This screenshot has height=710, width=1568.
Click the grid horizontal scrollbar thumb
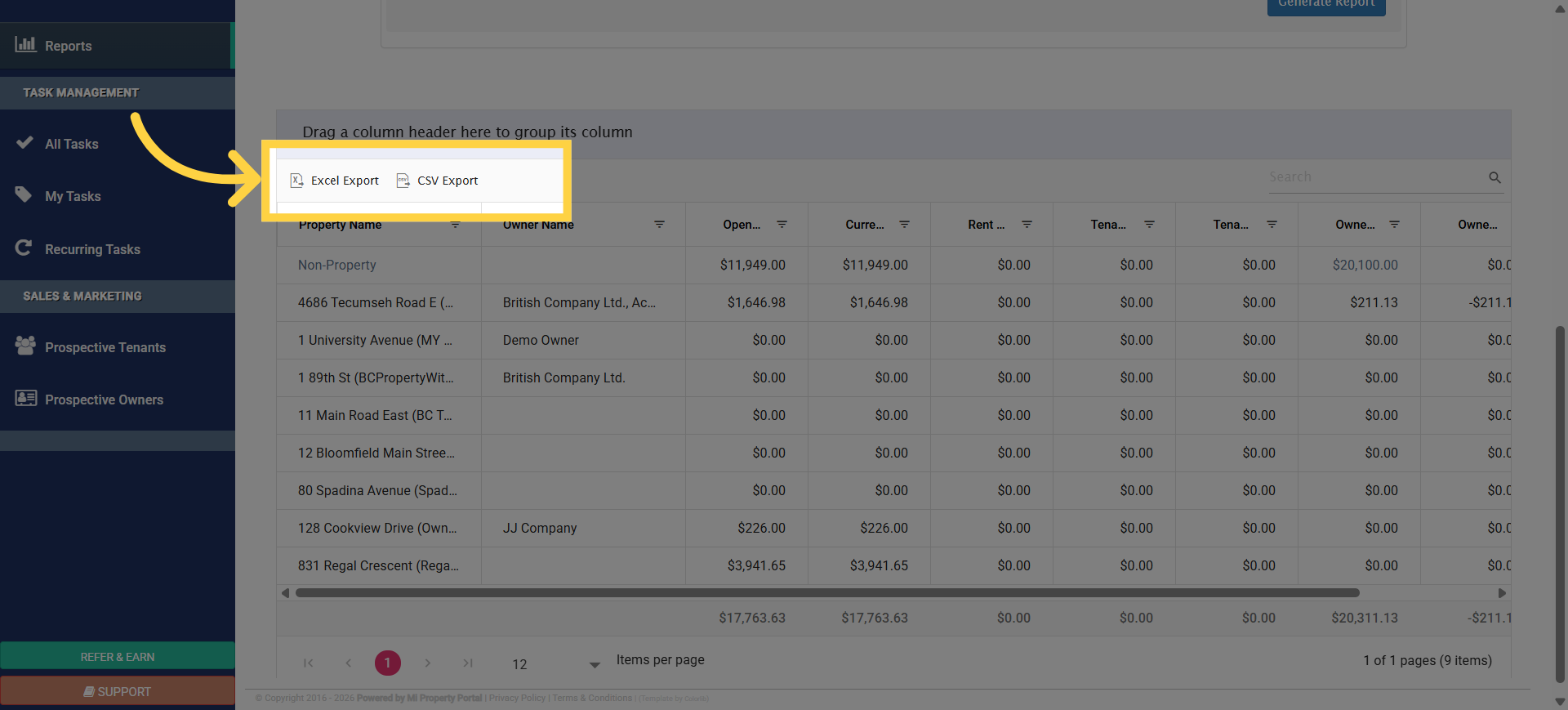click(827, 593)
